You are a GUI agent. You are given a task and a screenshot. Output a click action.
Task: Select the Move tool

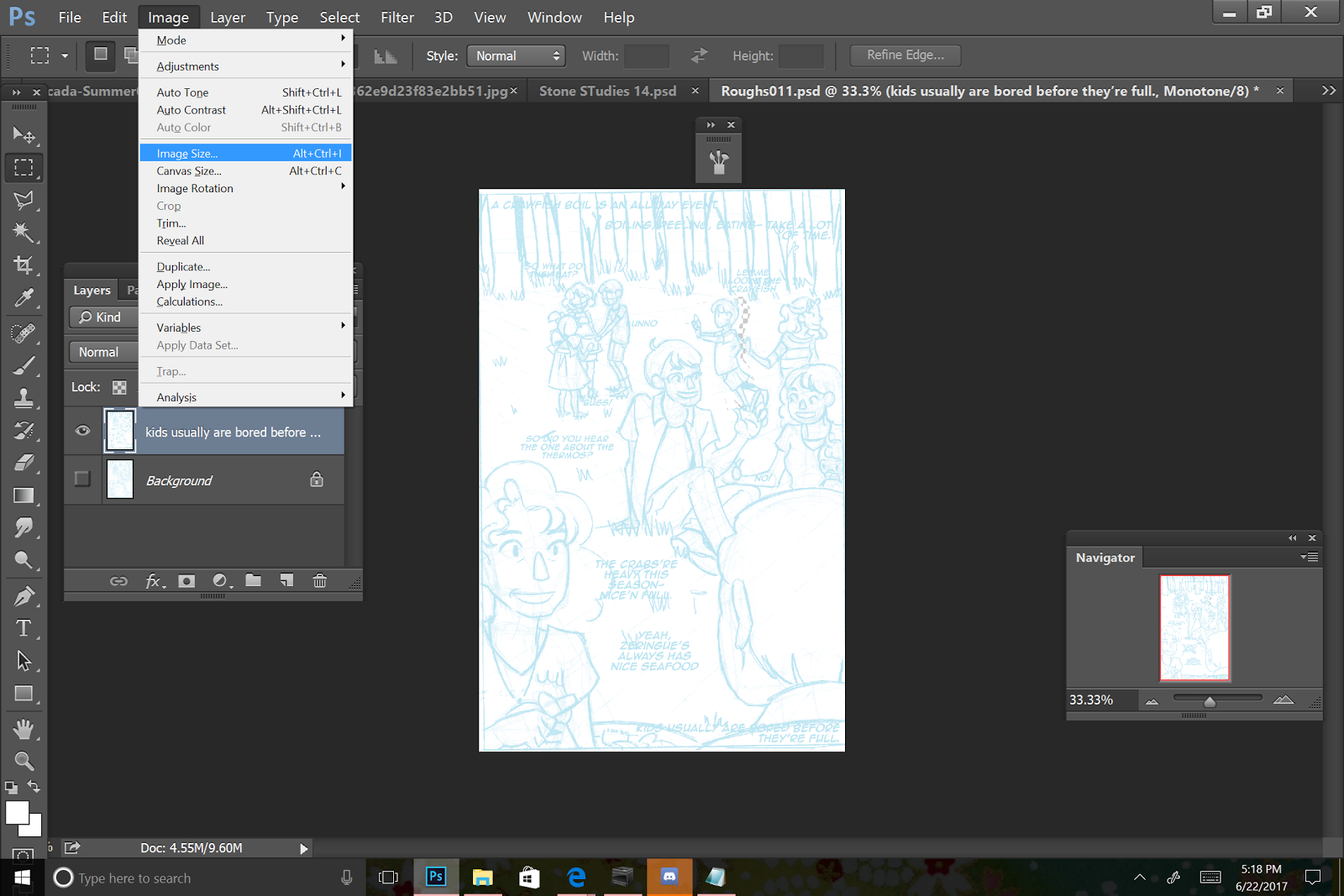click(24, 135)
